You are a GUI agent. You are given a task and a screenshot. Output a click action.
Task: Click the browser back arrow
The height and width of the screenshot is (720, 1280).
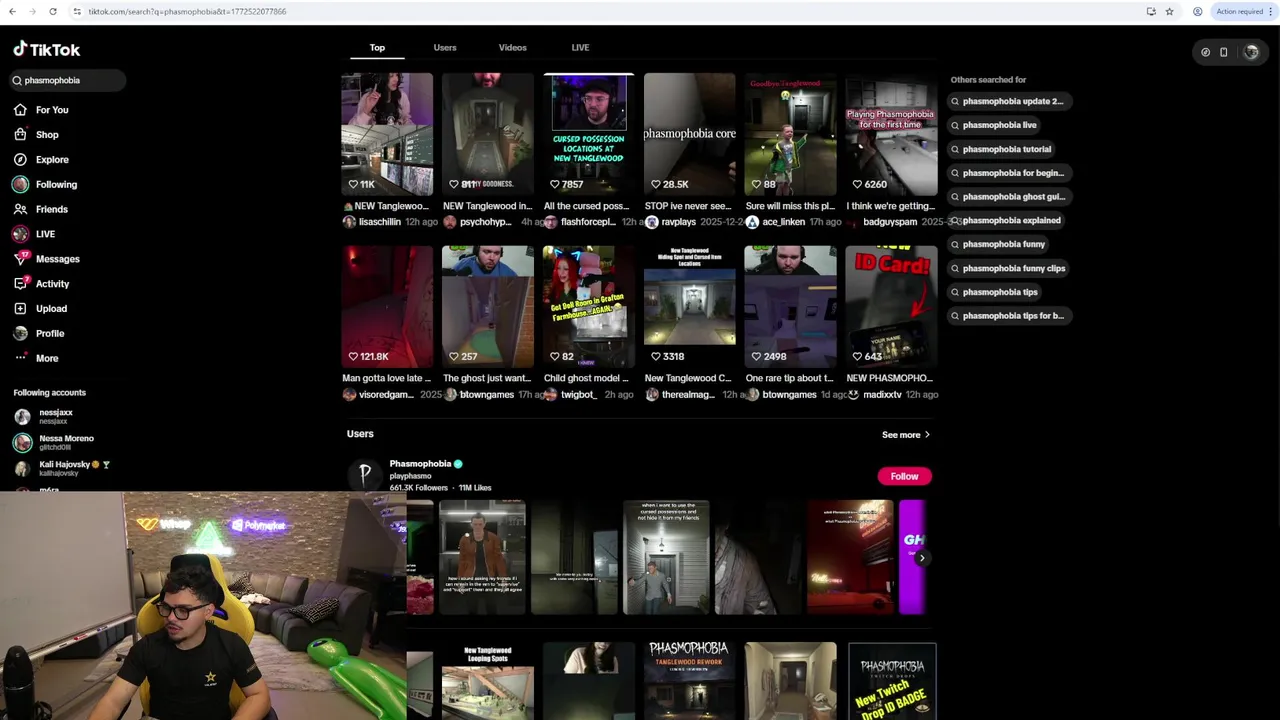coord(10,11)
